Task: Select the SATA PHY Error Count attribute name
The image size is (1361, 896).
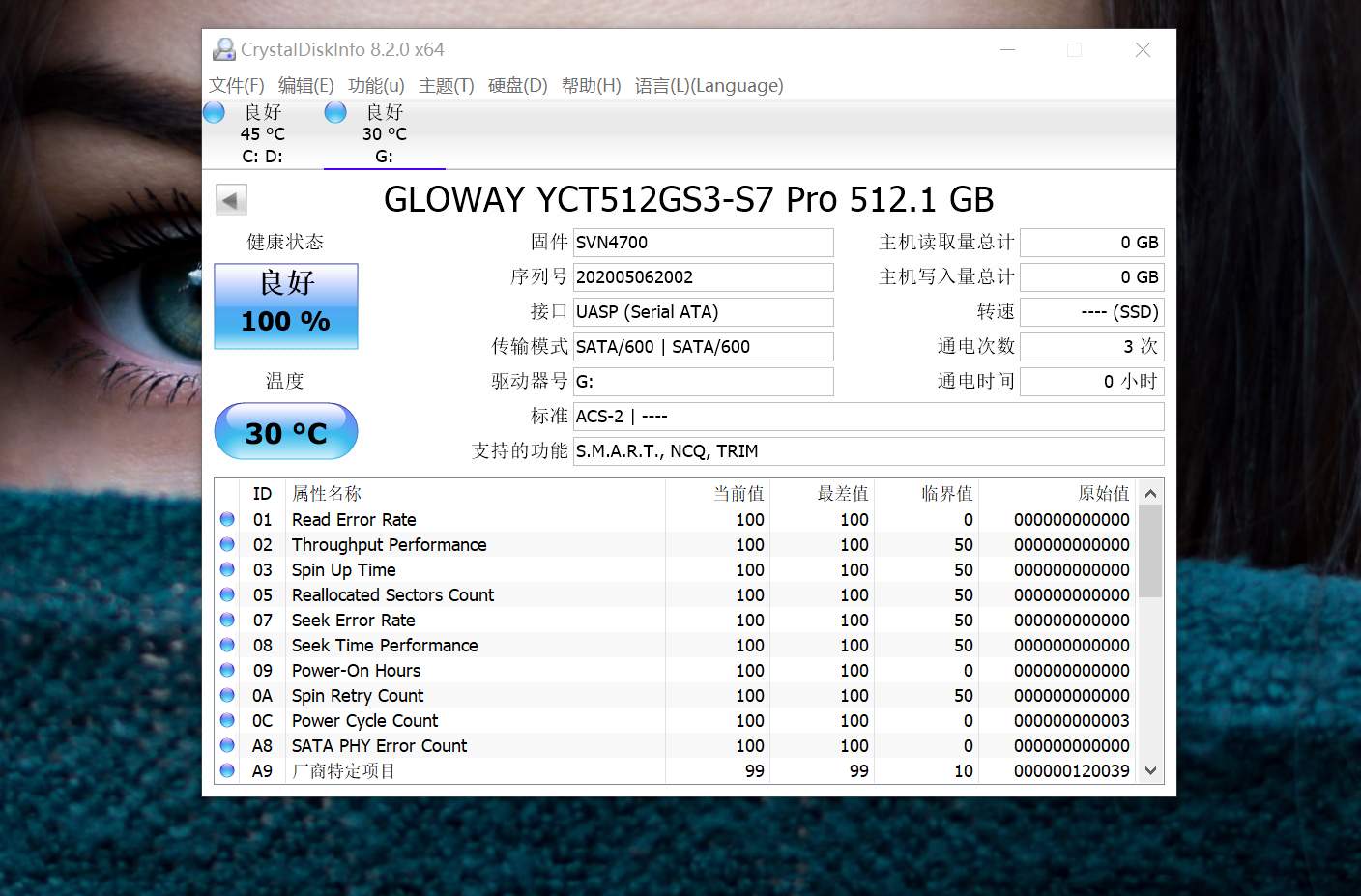Action: coord(379,745)
